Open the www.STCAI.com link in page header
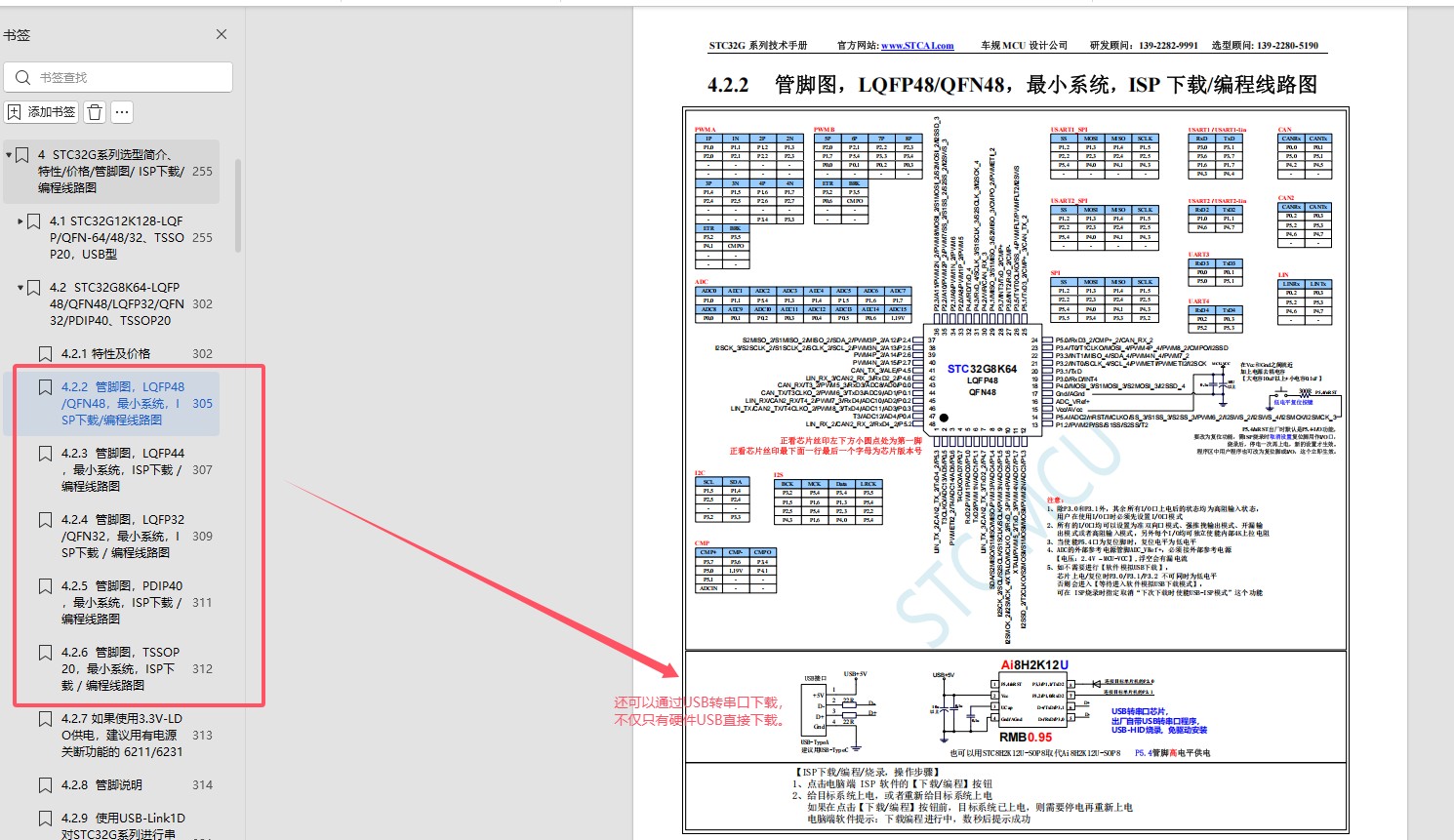Image resolution: width=1454 pixels, height=840 pixels. click(917, 46)
